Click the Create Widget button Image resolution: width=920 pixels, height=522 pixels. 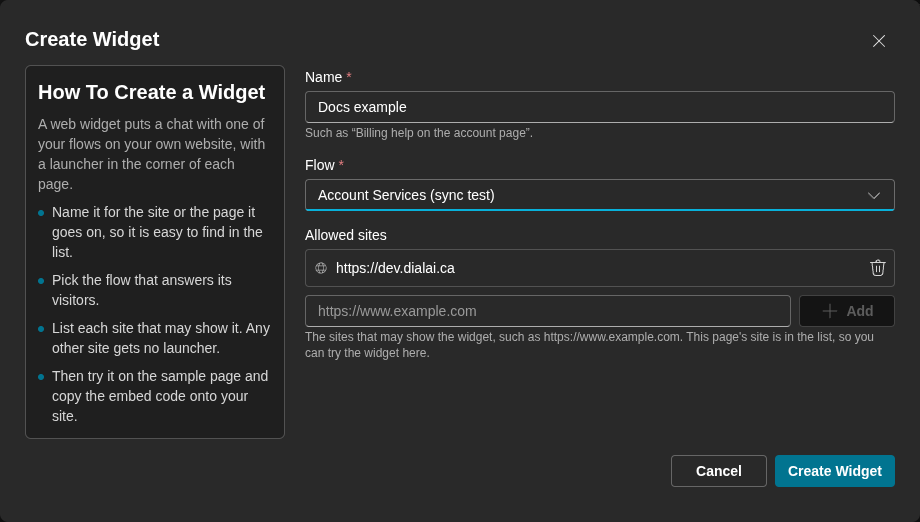click(x=834, y=471)
